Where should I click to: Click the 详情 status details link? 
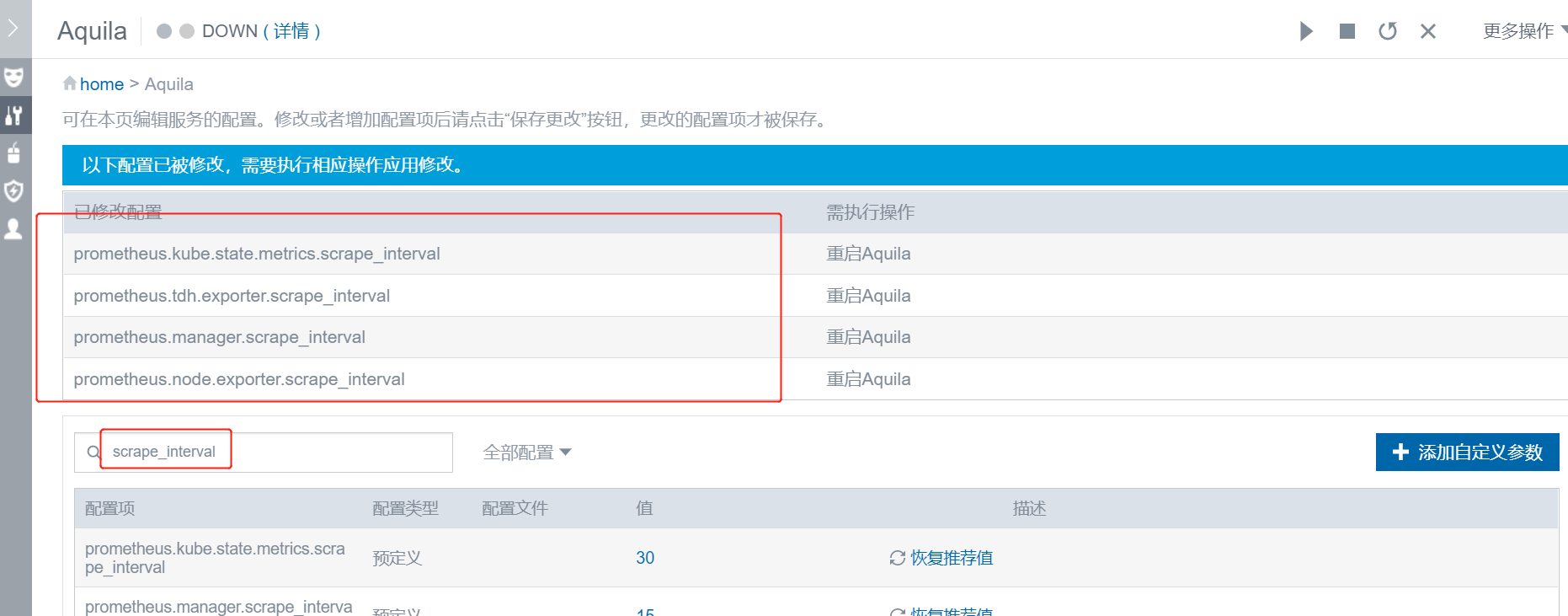(291, 31)
